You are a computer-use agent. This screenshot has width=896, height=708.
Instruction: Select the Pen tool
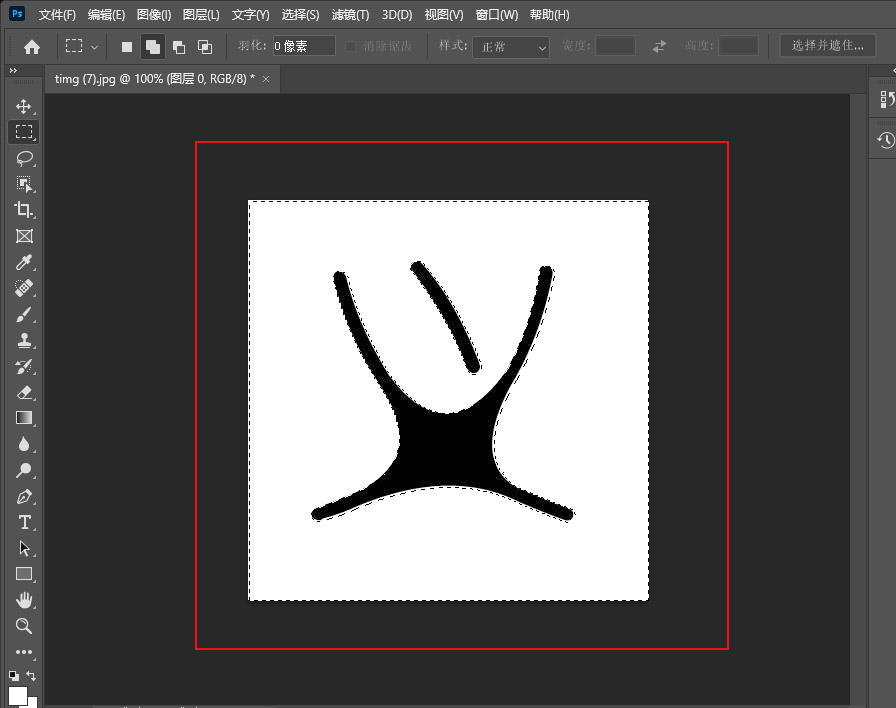[24, 496]
